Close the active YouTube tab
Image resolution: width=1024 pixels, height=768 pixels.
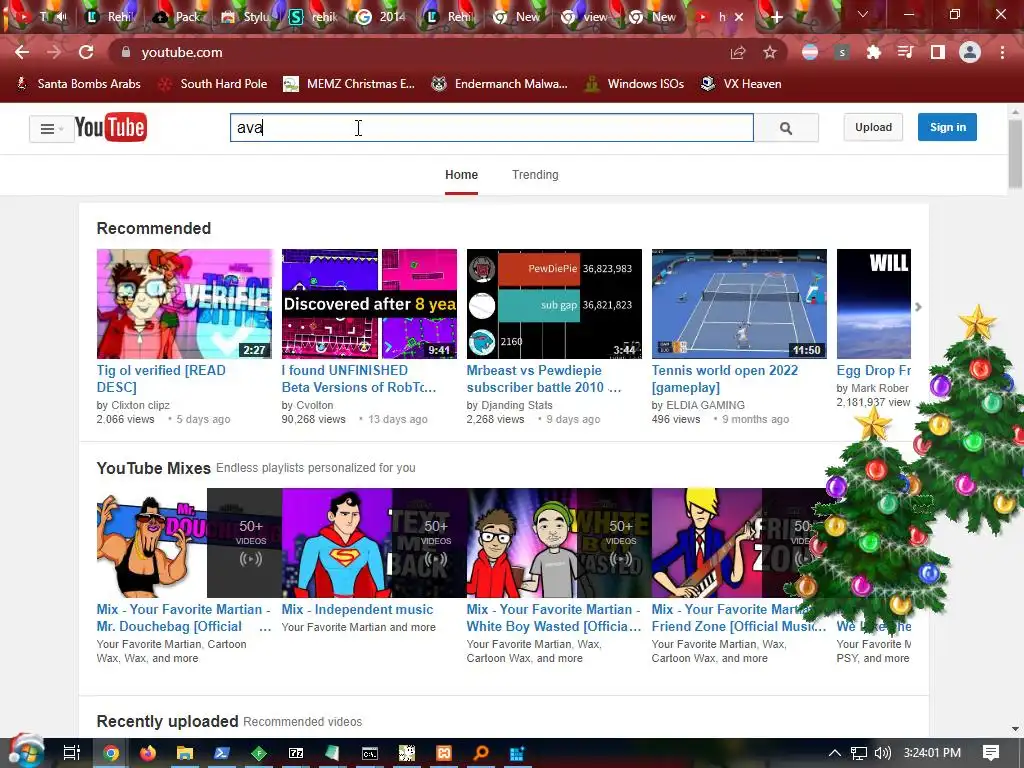(739, 17)
